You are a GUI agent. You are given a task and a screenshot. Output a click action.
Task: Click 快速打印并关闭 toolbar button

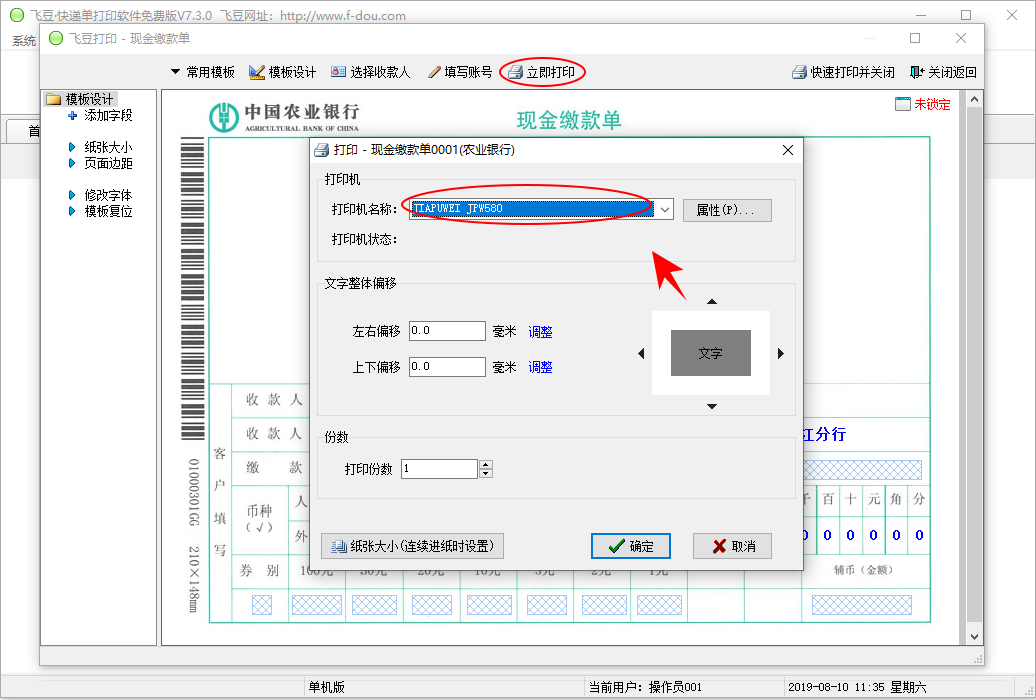click(x=844, y=72)
